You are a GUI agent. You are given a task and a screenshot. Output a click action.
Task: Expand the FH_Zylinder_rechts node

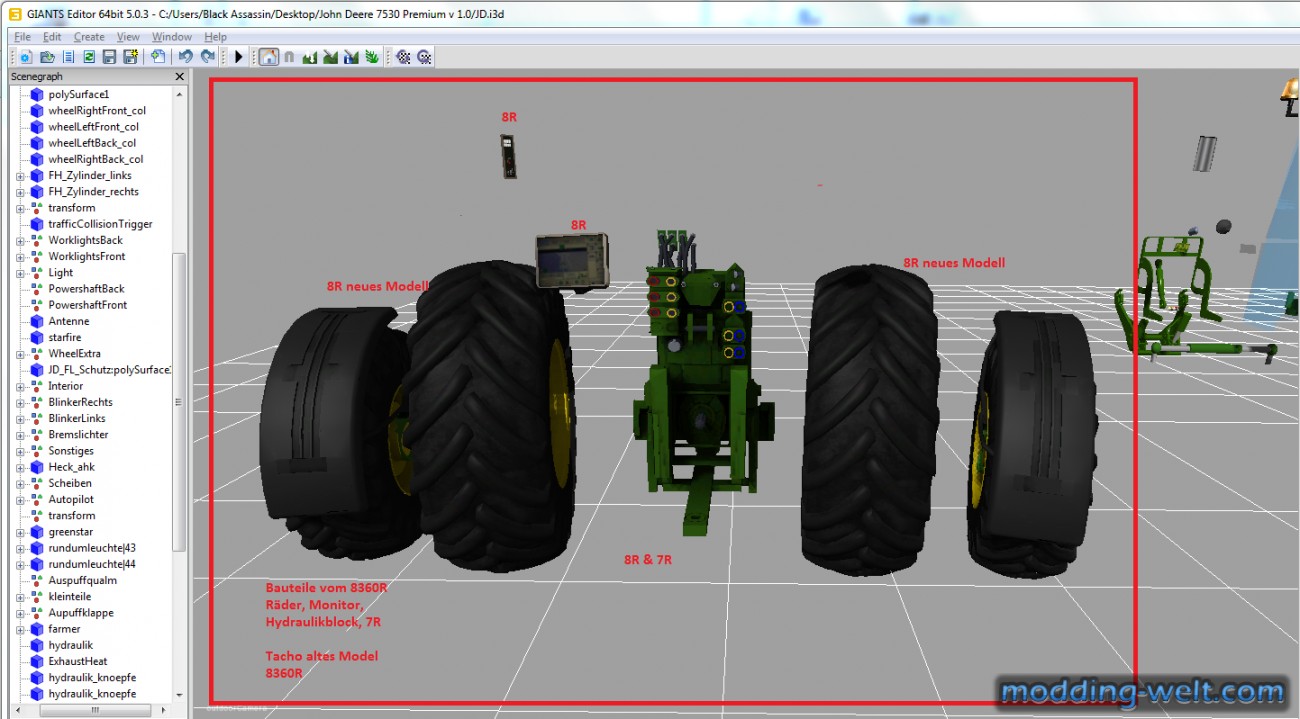click(x=20, y=192)
